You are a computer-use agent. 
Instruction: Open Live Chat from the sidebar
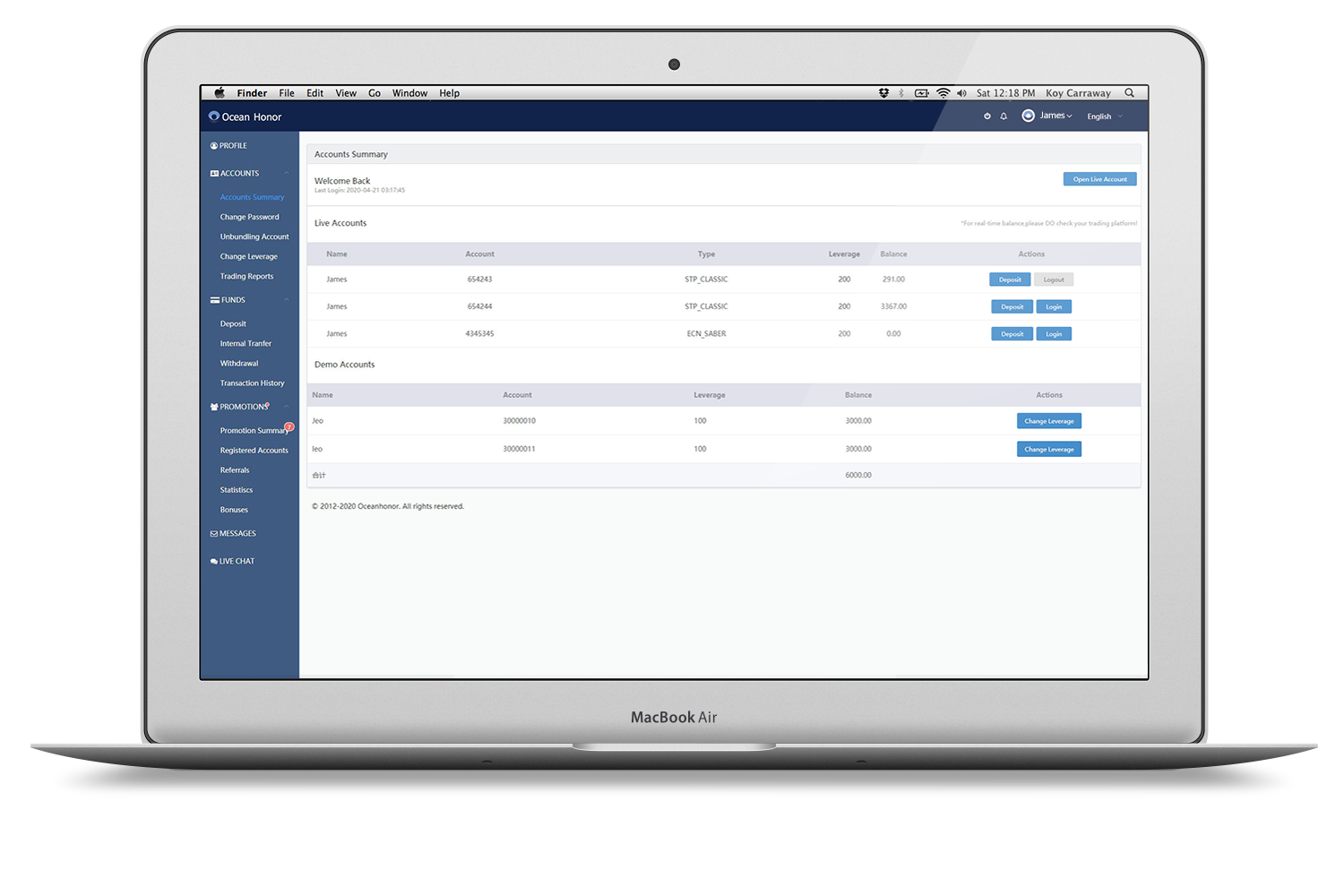tap(237, 562)
